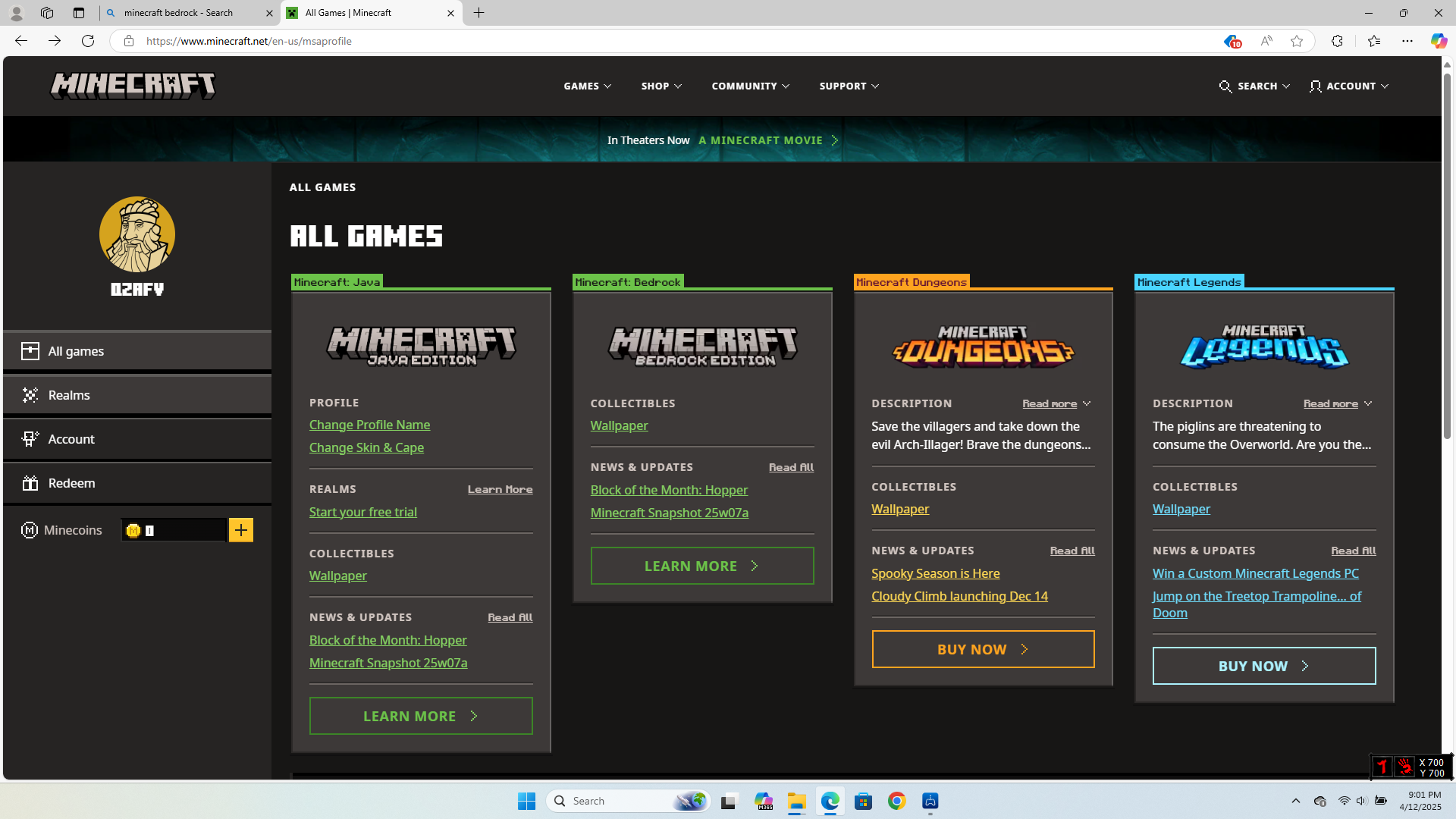Click Change Skin & Cape link
The height and width of the screenshot is (819, 1456).
[x=366, y=447]
